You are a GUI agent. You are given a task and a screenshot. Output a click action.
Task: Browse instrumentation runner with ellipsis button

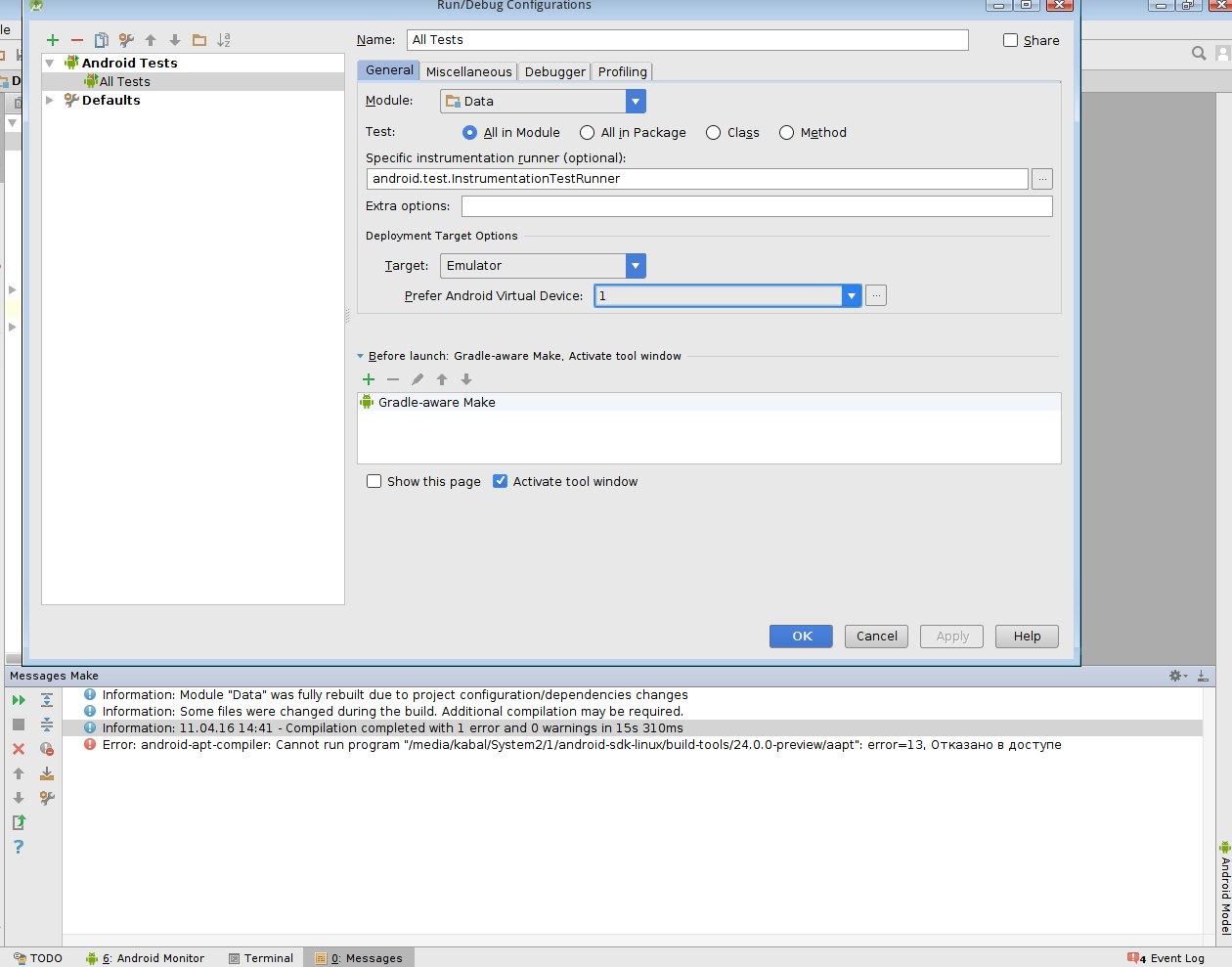pyautogui.click(x=1042, y=179)
